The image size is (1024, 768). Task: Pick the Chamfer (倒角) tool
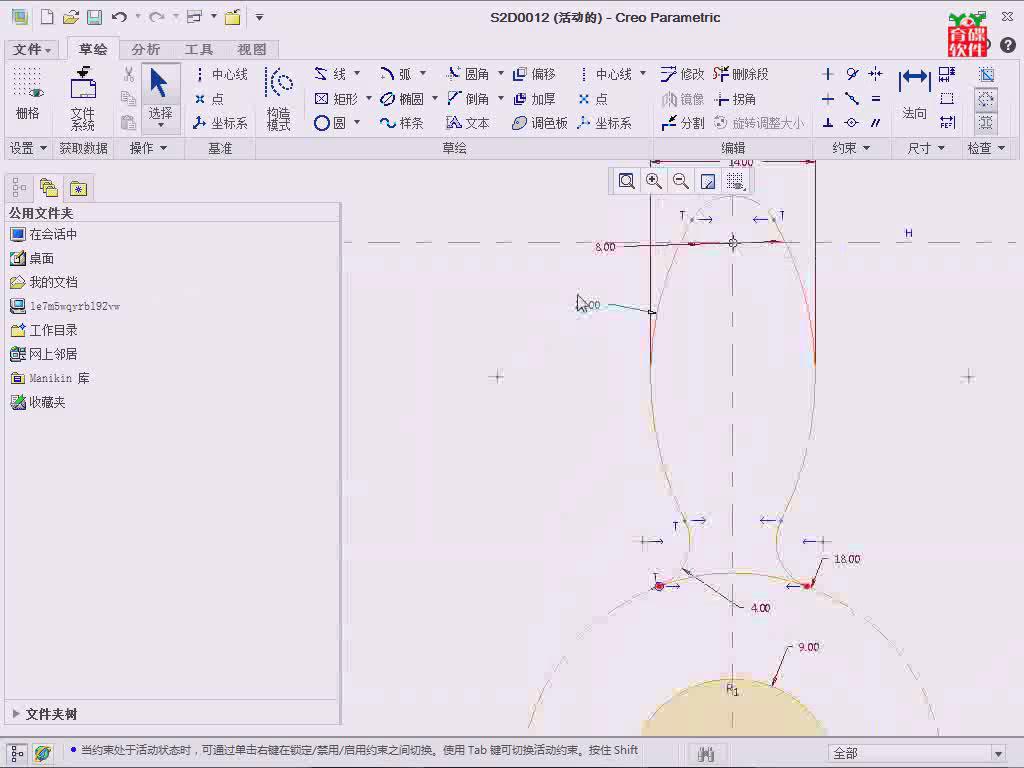468,99
